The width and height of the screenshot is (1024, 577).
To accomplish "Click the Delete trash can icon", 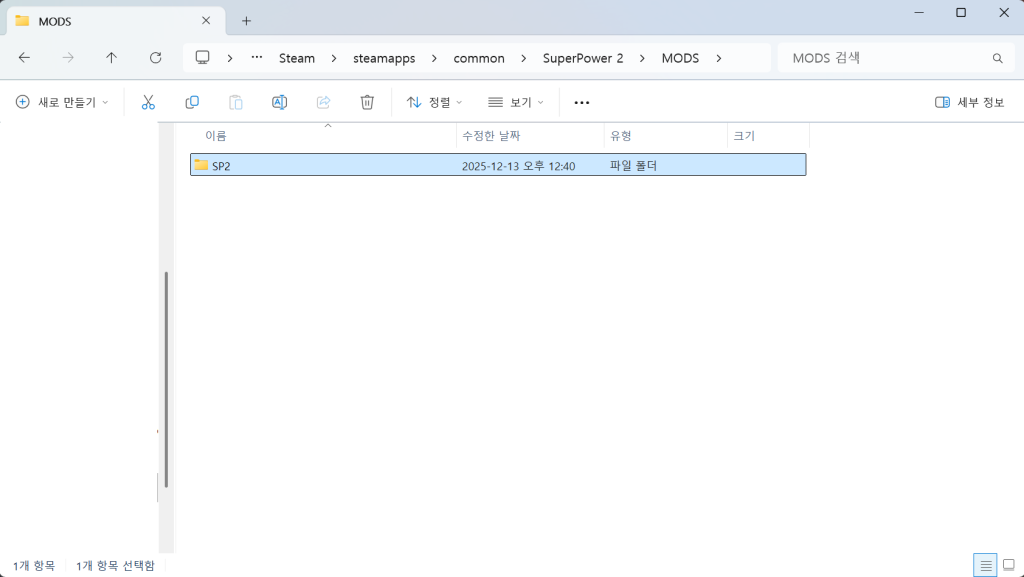I will tap(367, 102).
